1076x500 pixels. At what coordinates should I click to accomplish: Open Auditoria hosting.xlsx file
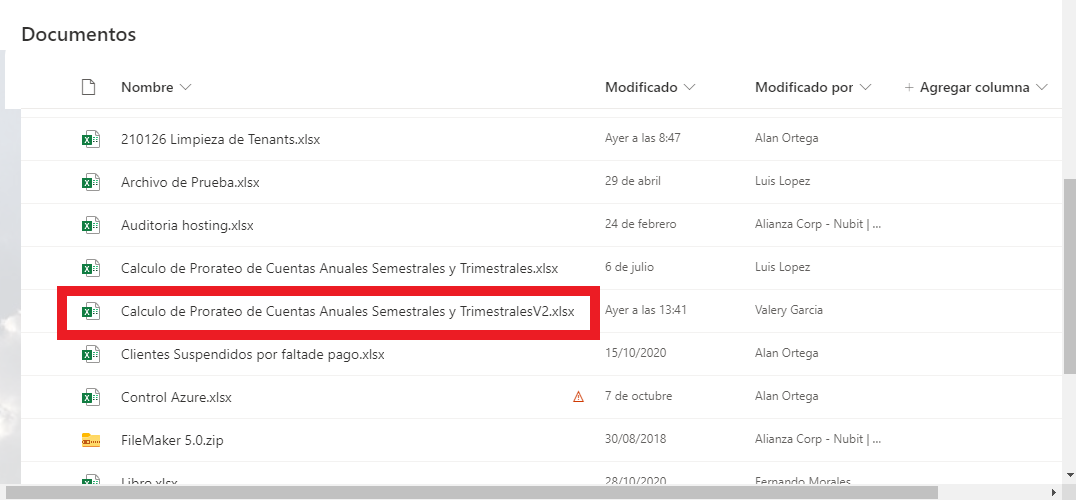pos(187,225)
